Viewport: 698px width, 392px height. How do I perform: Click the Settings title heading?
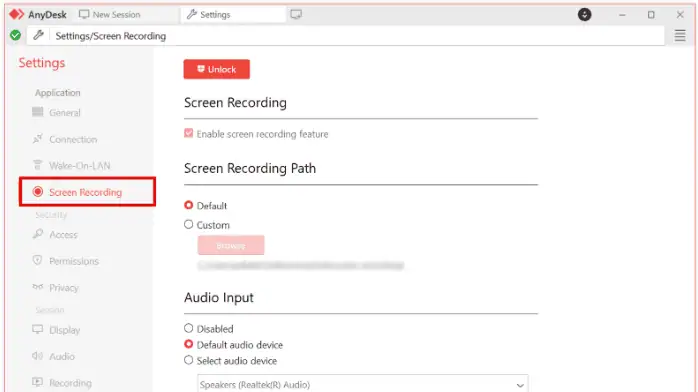pos(42,63)
